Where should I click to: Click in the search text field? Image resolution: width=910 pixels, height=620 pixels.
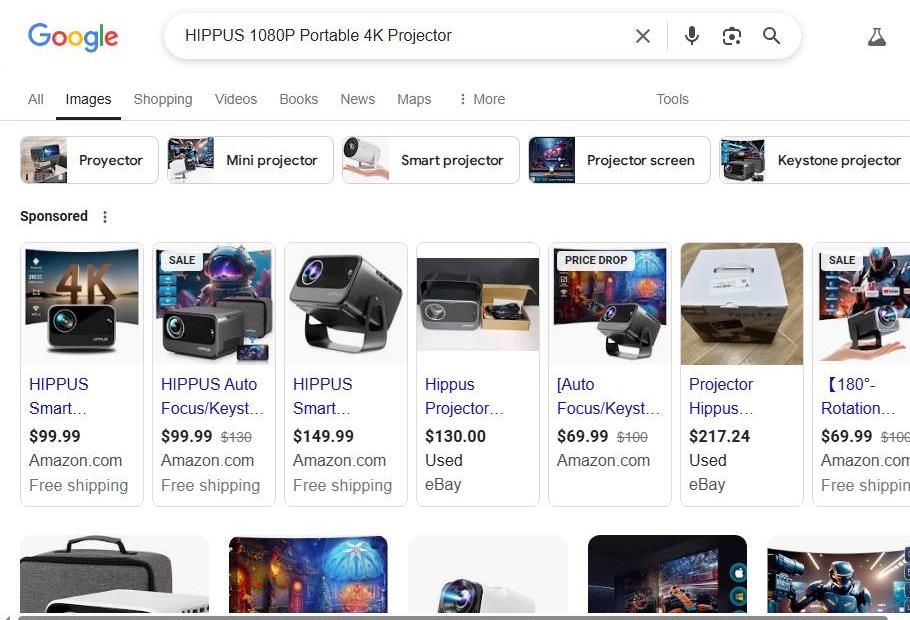[x=400, y=36]
